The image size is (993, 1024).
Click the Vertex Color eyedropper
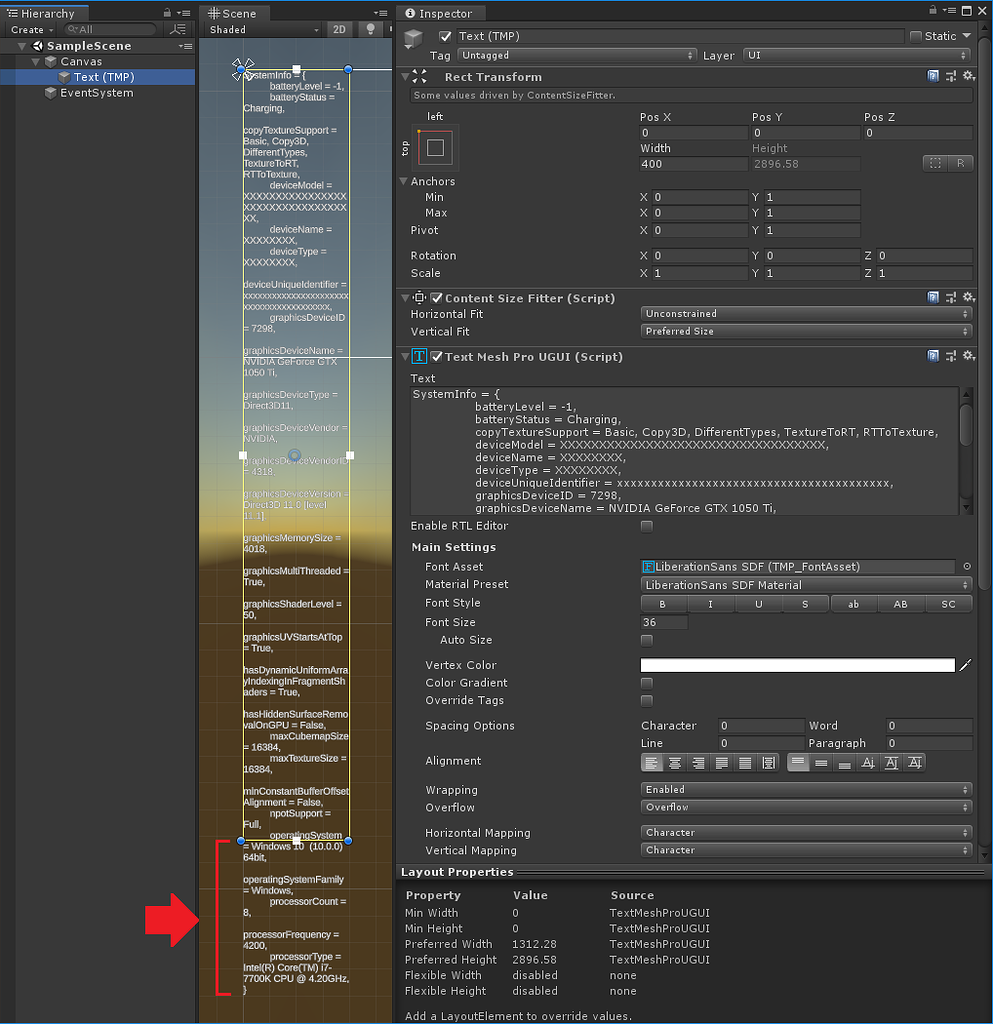[967, 664]
